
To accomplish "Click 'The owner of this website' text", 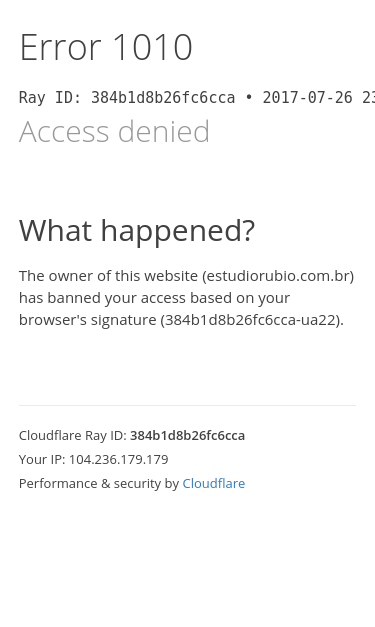I will pyautogui.click(x=108, y=276).
